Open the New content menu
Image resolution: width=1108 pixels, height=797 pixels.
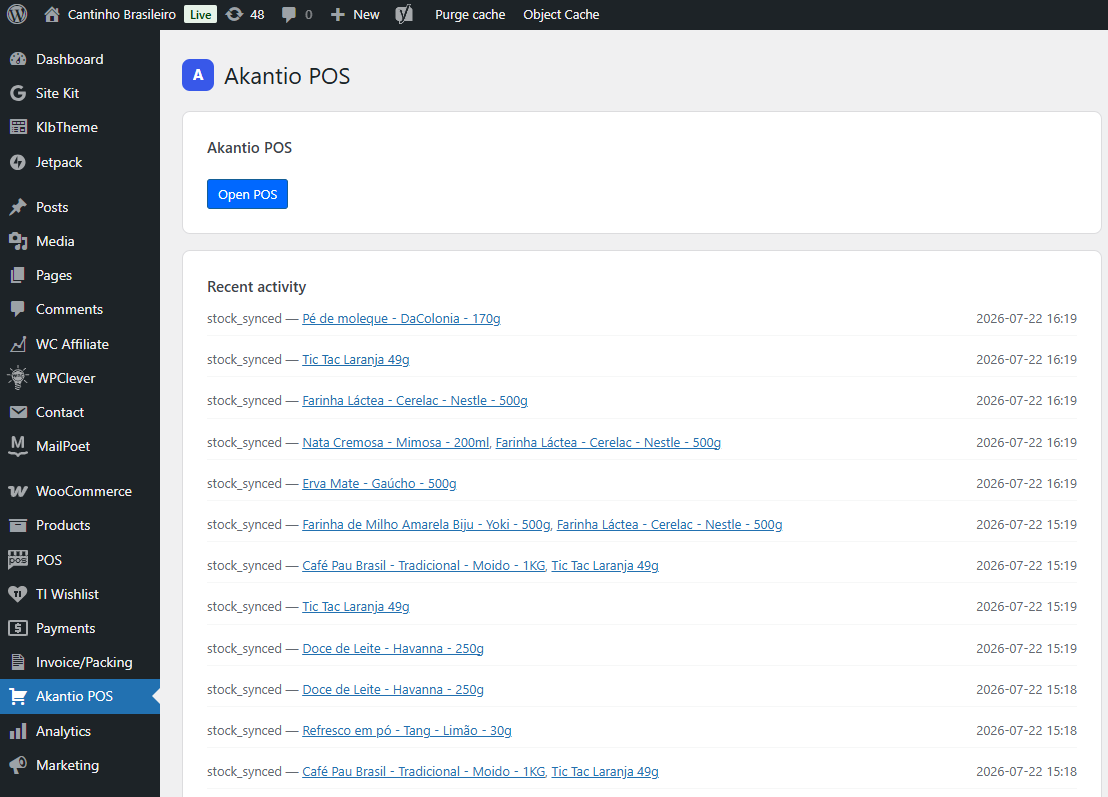coord(355,14)
